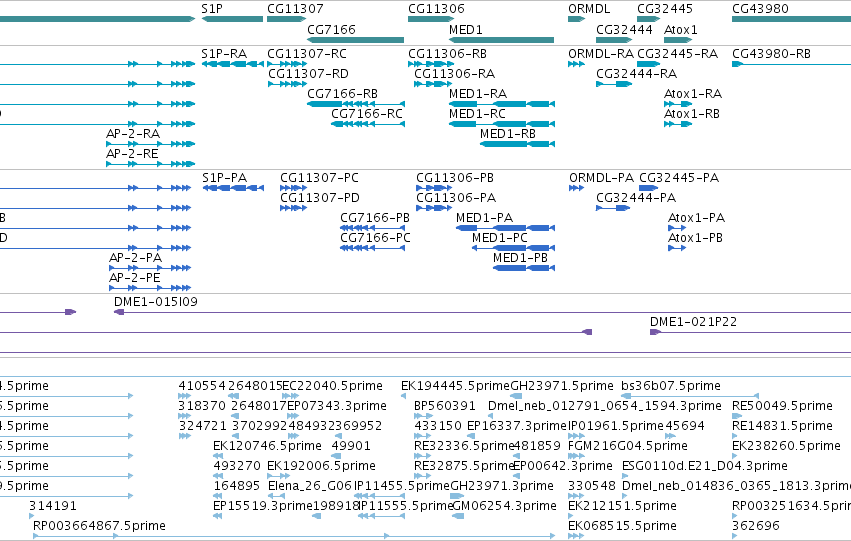
Task: Select the MED1-RB transcript
Action: [x=517, y=144]
